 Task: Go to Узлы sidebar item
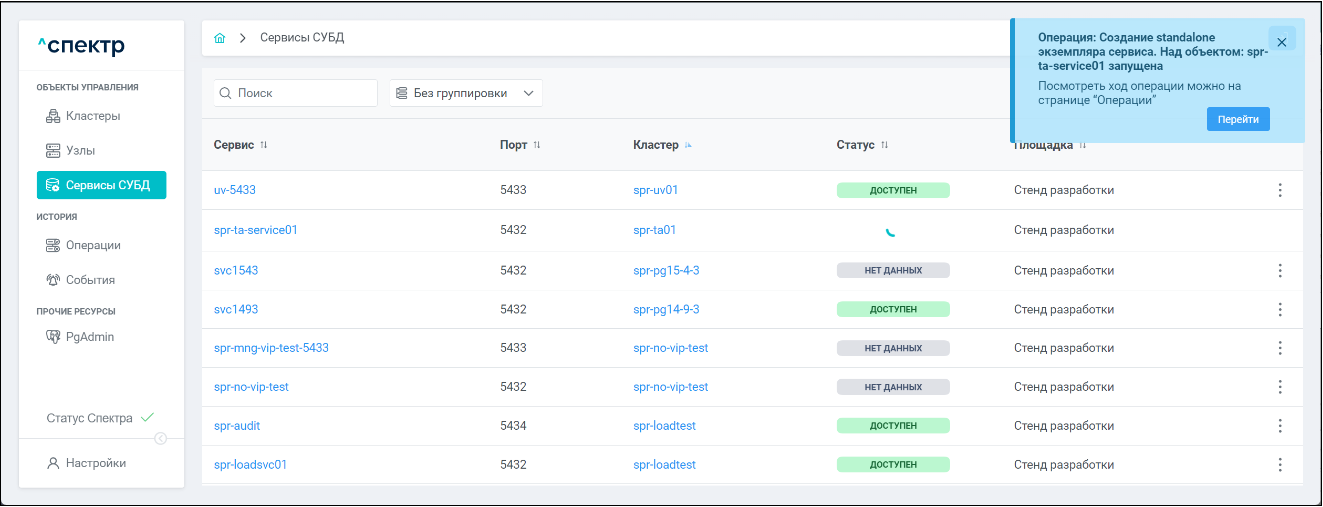tap(86, 151)
